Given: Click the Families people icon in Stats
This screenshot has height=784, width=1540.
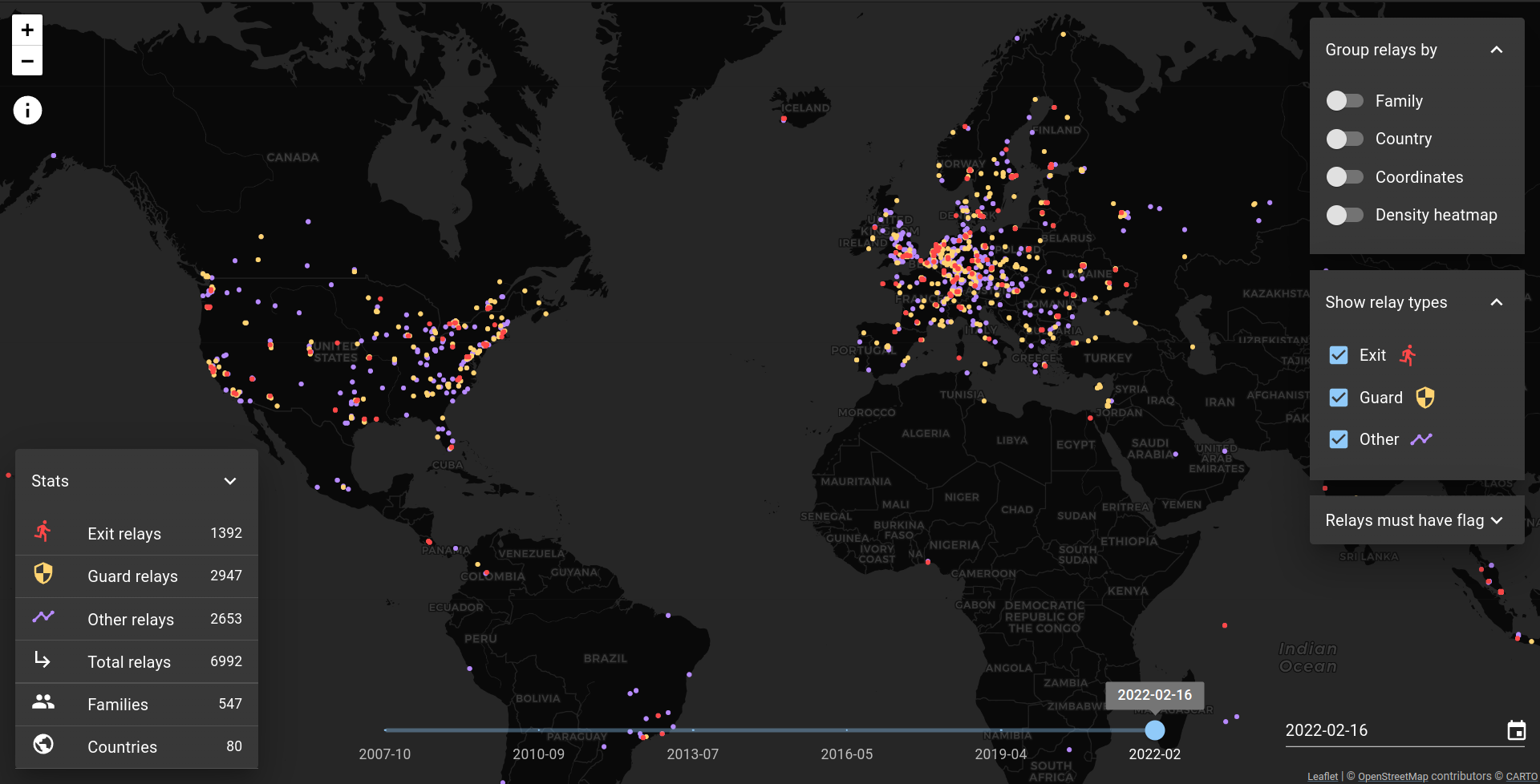Looking at the screenshot, I should 43,703.
